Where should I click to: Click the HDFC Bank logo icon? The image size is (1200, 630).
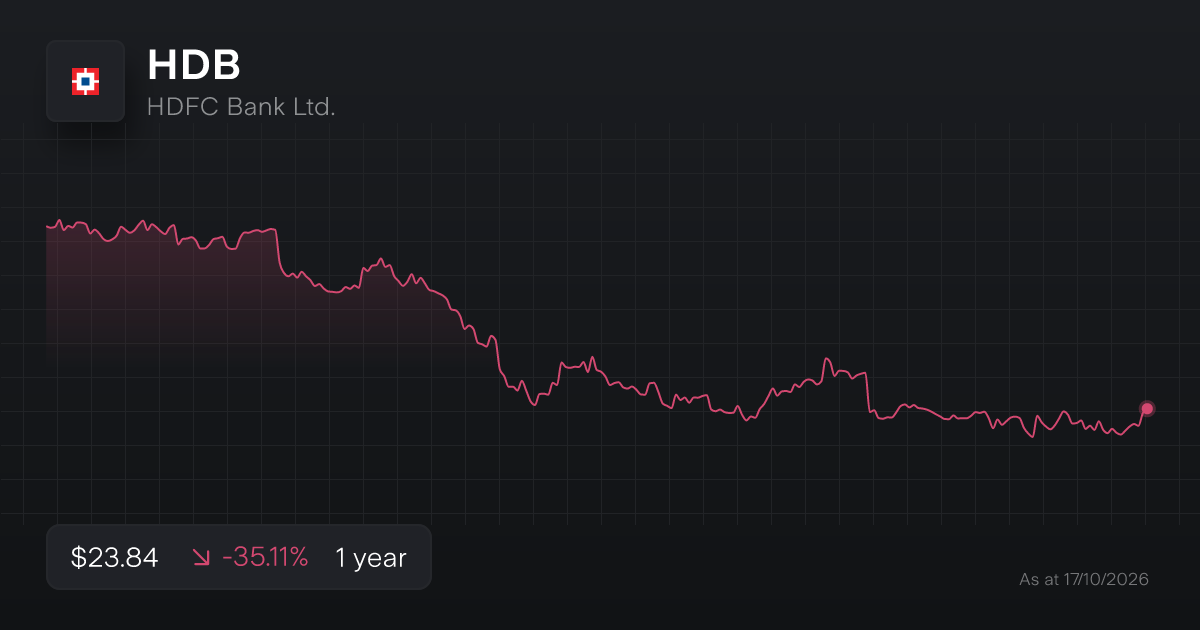click(85, 81)
